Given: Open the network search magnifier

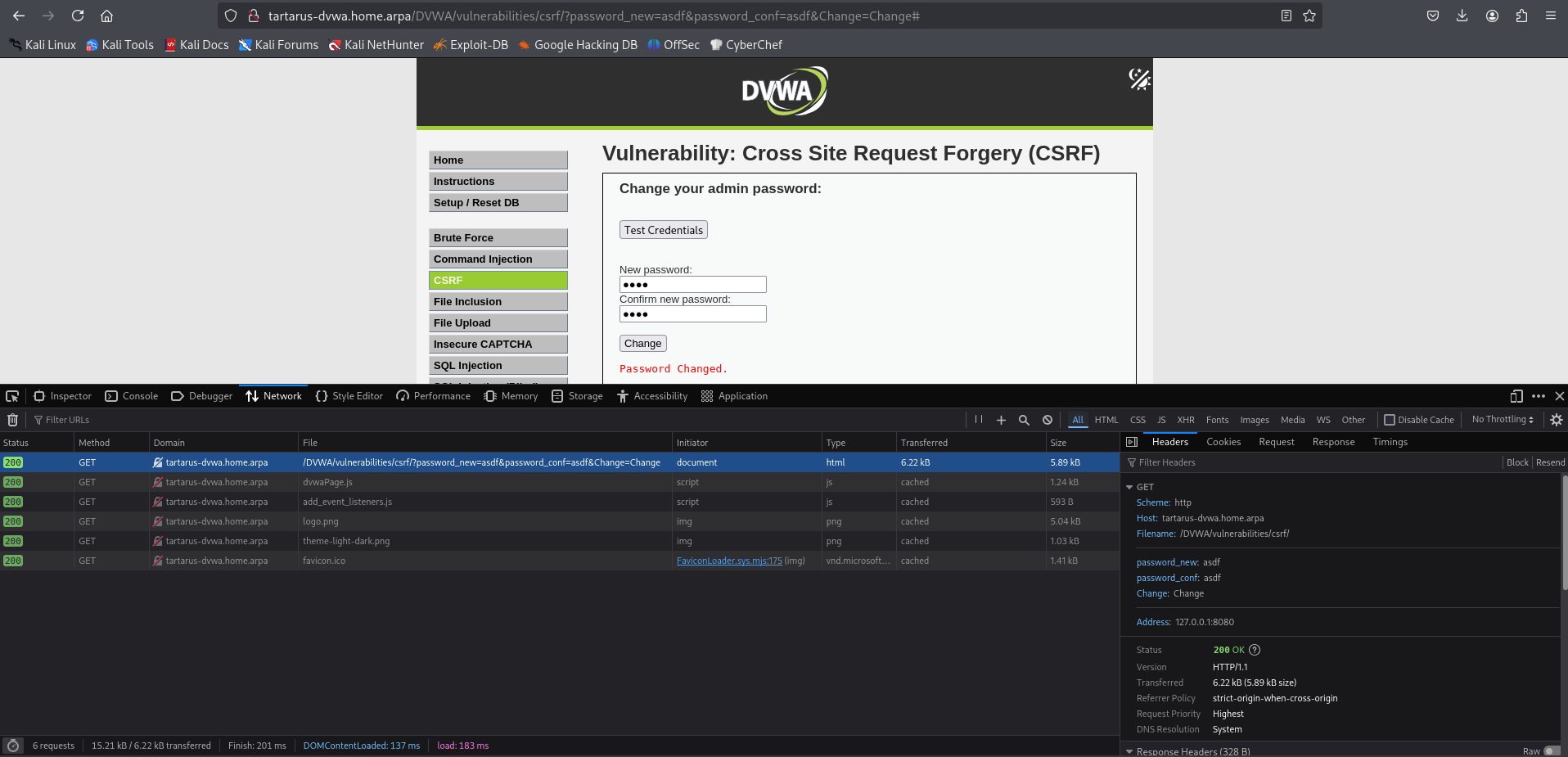Looking at the screenshot, I should pyautogui.click(x=1024, y=420).
